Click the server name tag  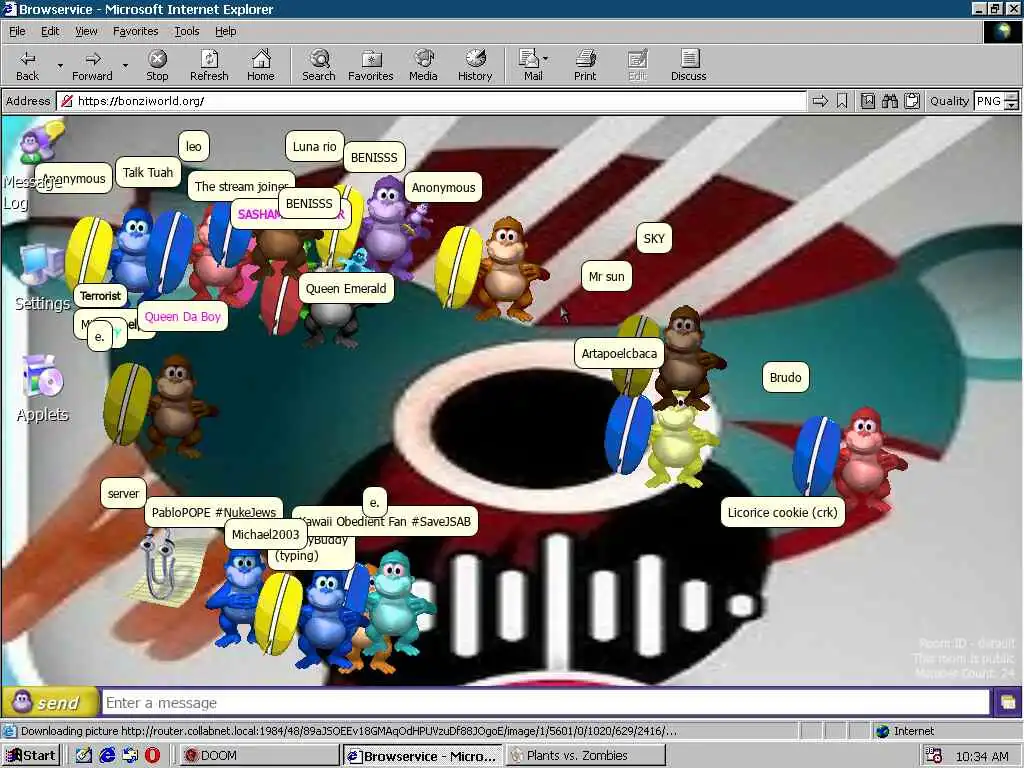123,493
